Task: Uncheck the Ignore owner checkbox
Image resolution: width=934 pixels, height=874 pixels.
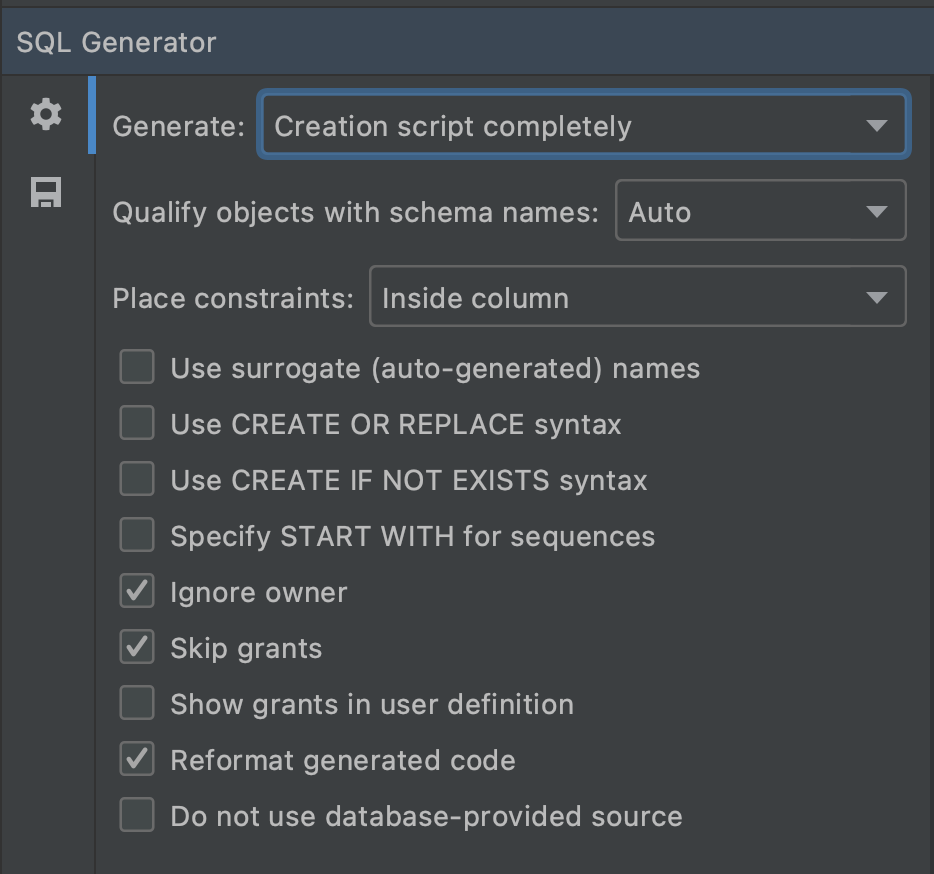Action: (137, 592)
